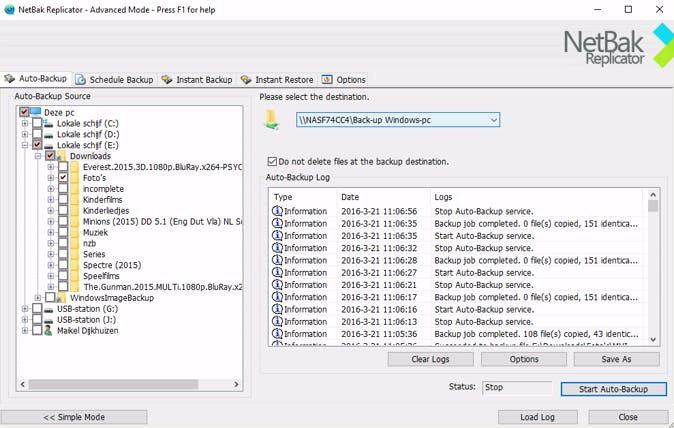Click the nzb folder icon

pos(75,243)
